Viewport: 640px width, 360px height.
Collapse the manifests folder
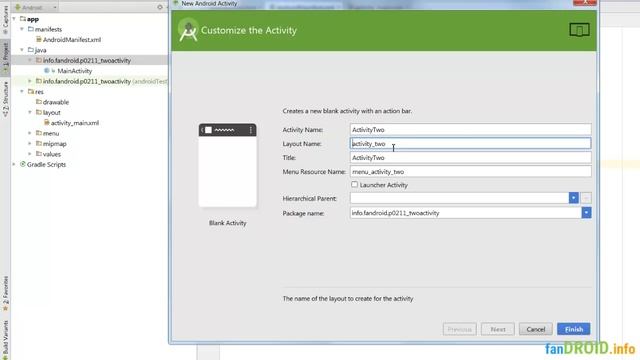pos(22,29)
